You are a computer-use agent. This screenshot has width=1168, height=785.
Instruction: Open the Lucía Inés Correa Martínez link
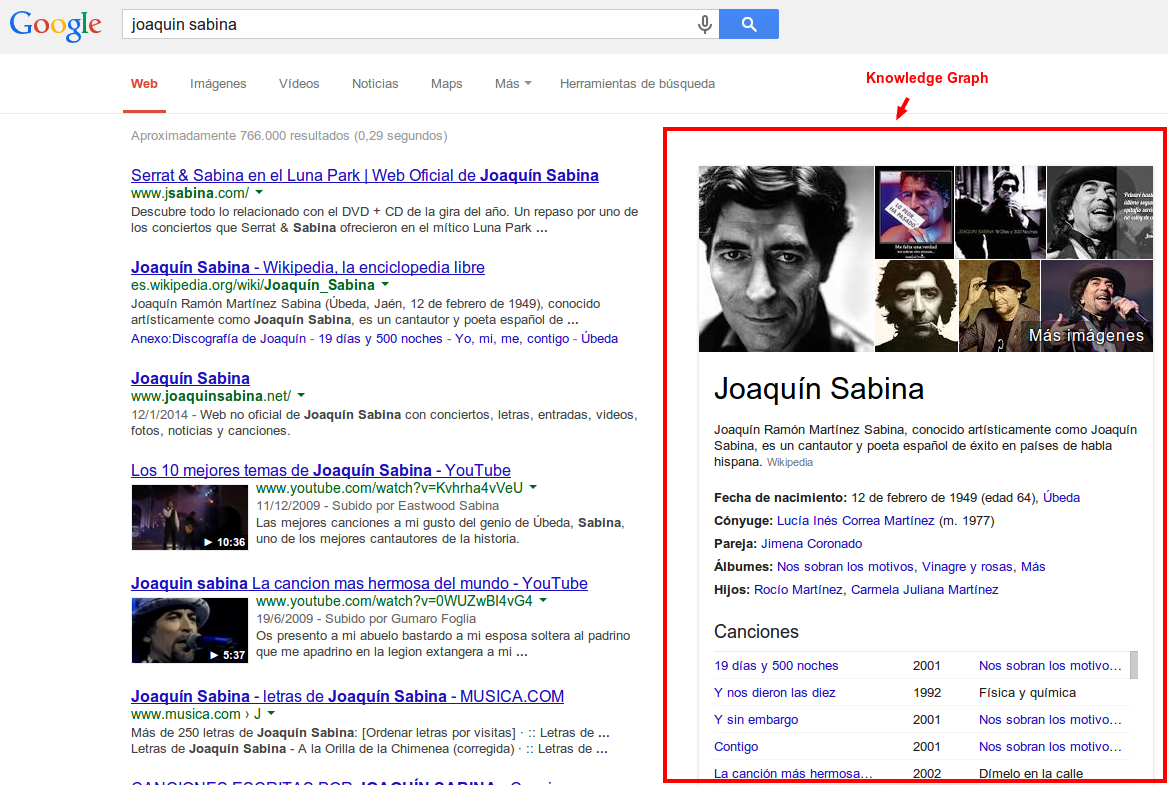855,521
